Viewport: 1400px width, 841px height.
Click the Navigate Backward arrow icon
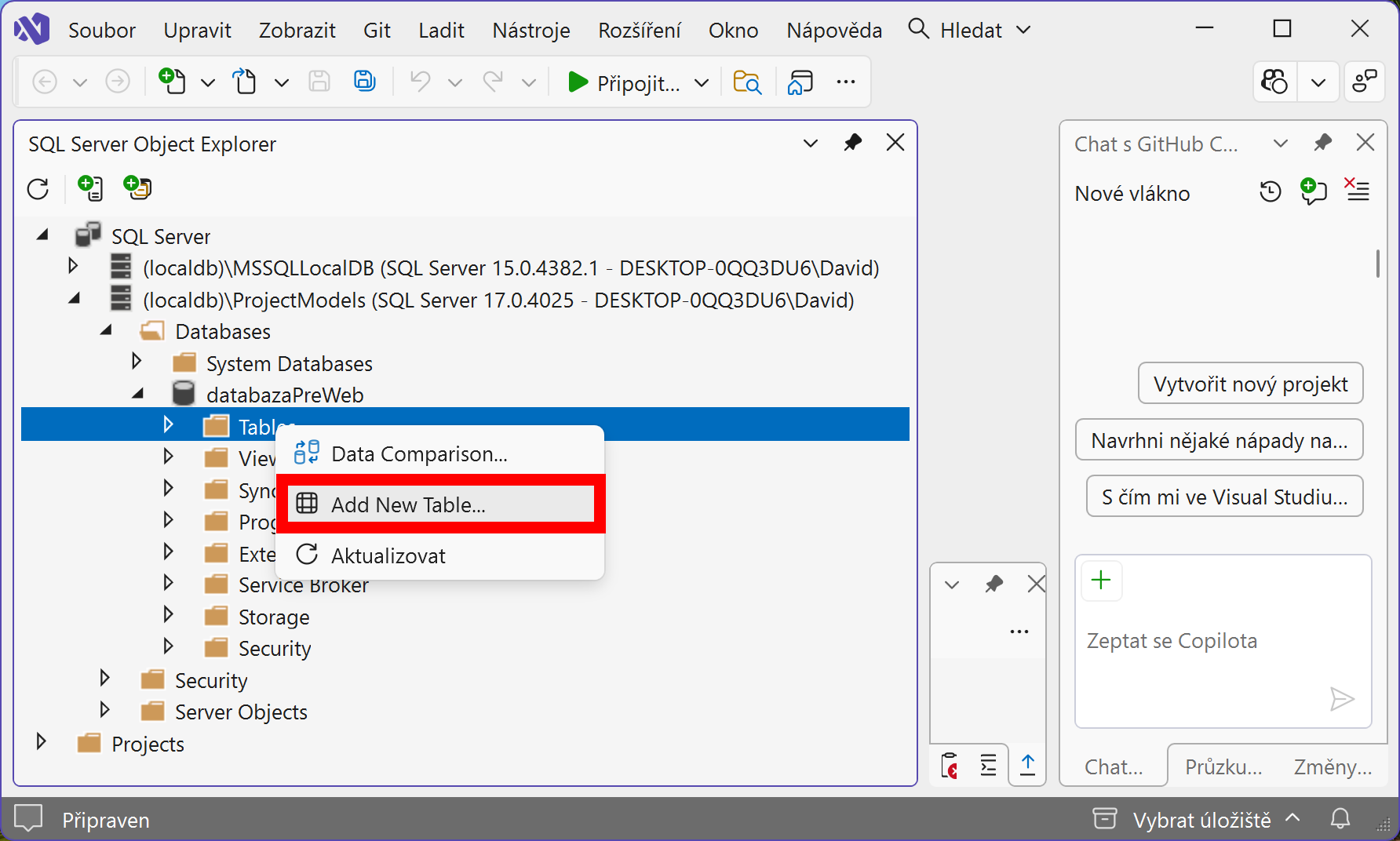[45, 82]
